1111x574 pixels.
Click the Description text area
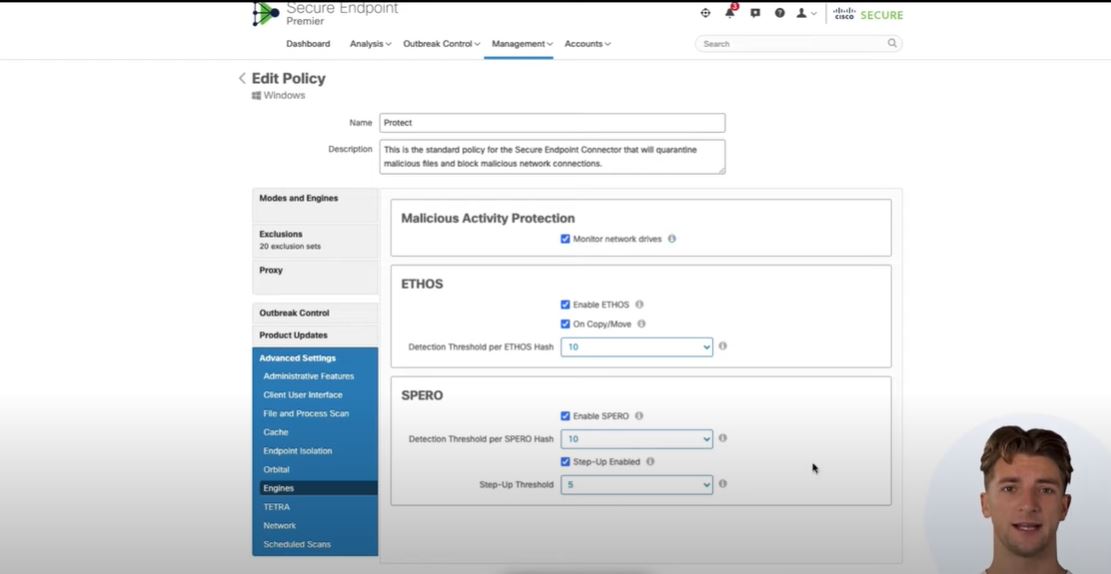point(552,157)
